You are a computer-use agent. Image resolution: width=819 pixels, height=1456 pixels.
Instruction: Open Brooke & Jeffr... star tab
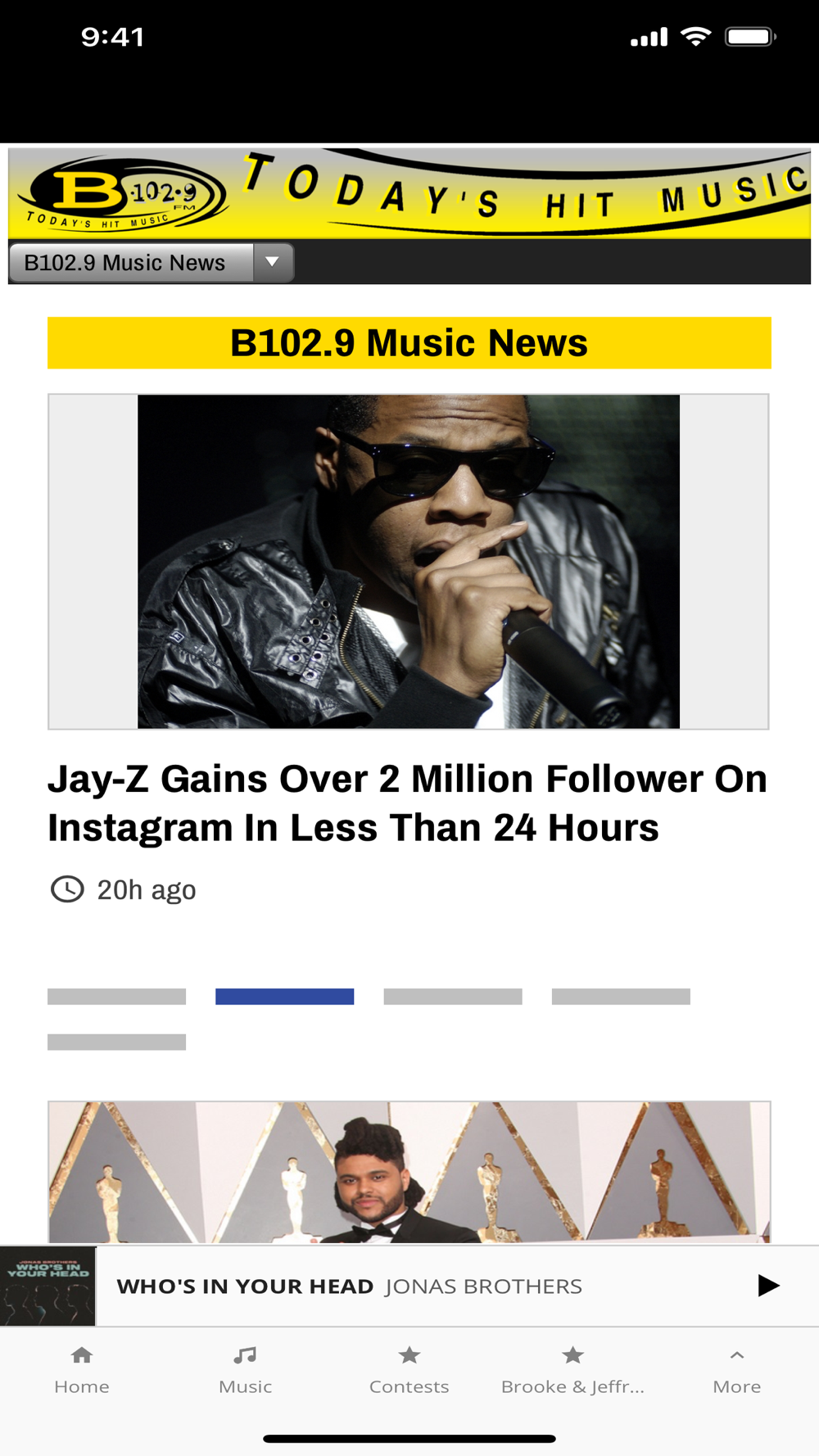pyautogui.click(x=572, y=1355)
